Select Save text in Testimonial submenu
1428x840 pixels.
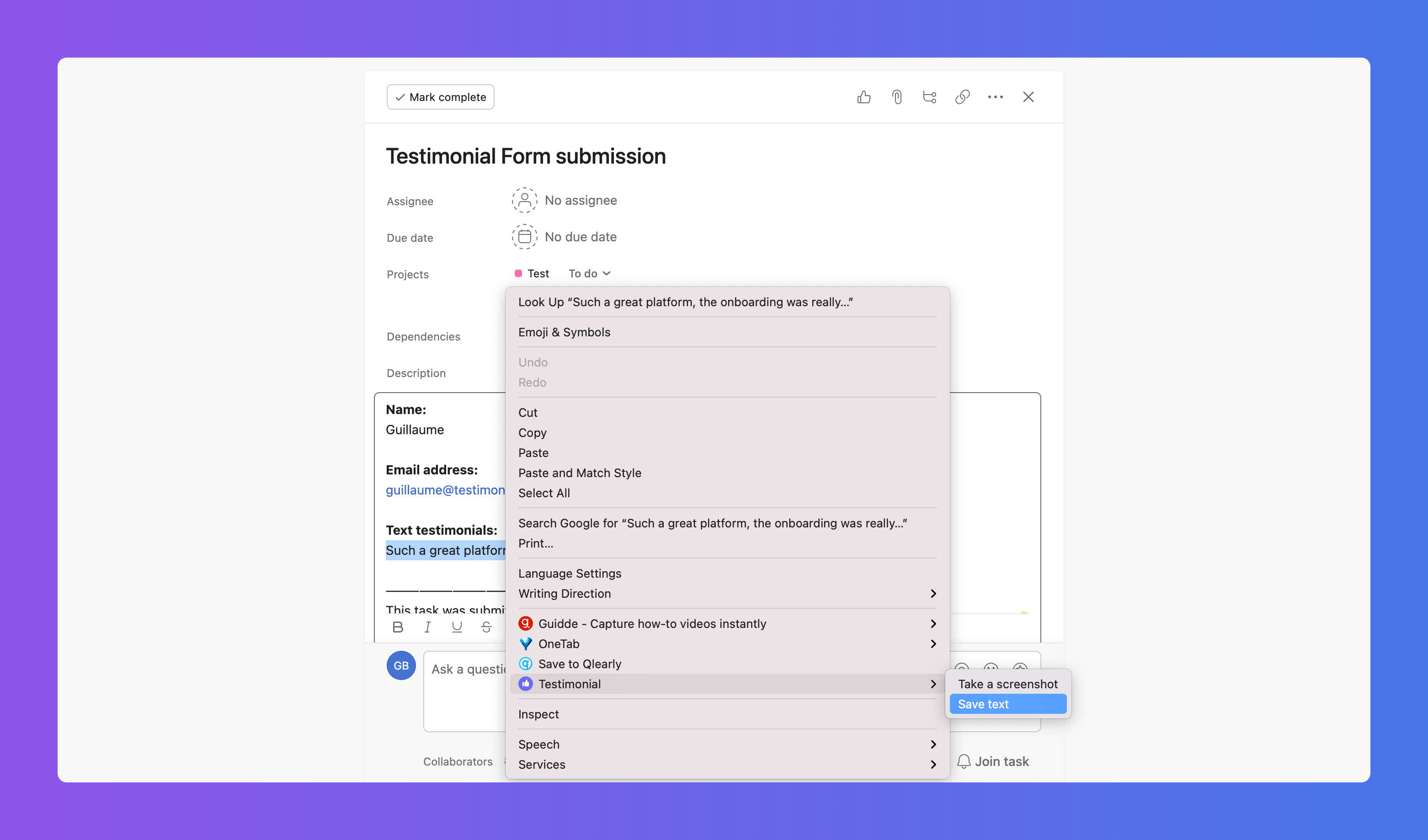click(x=1007, y=704)
